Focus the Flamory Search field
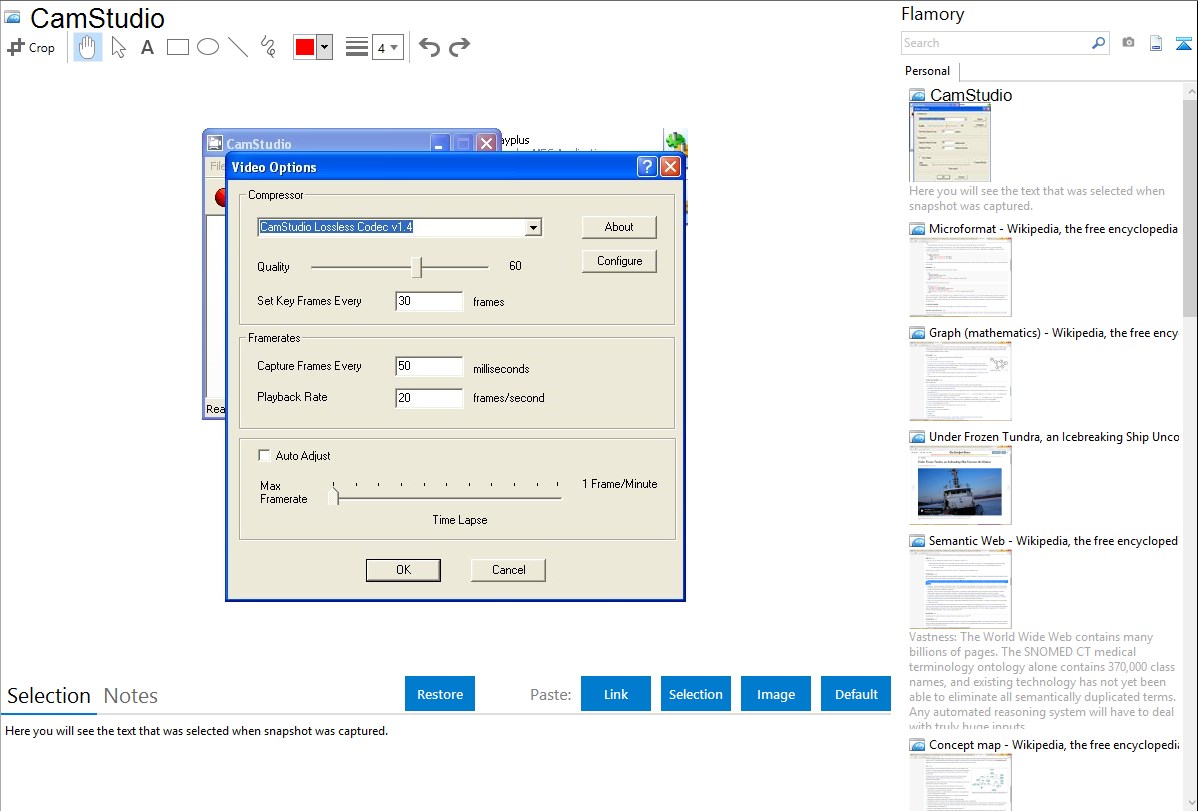Viewport: 1198px width, 811px height. (996, 43)
